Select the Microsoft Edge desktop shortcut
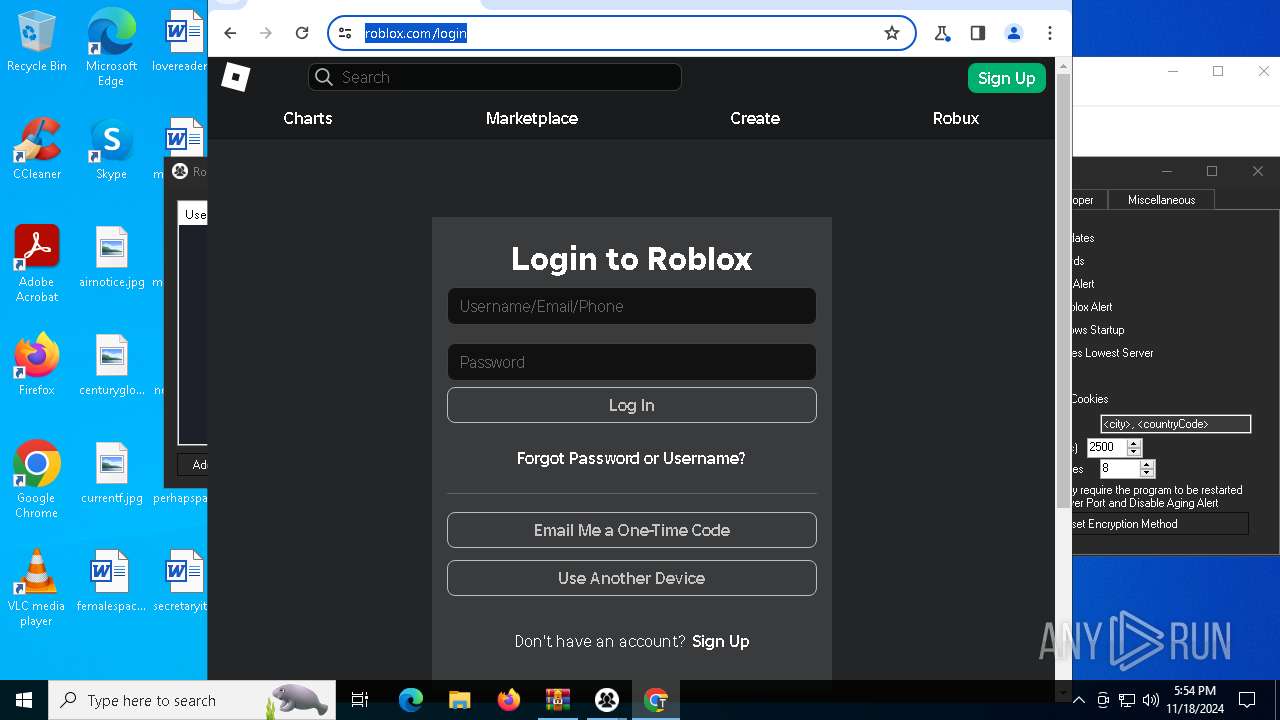1280x720 pixels. (111, 48)
